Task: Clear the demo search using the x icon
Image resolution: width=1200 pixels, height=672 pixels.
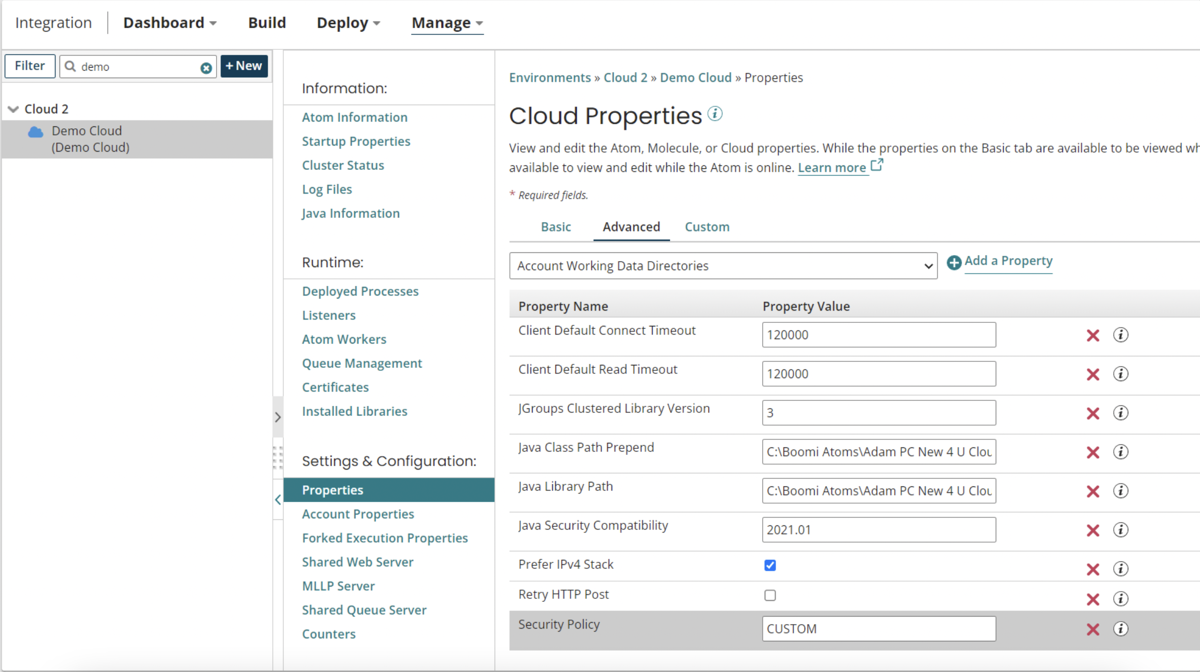Action: tap(207, 66)
